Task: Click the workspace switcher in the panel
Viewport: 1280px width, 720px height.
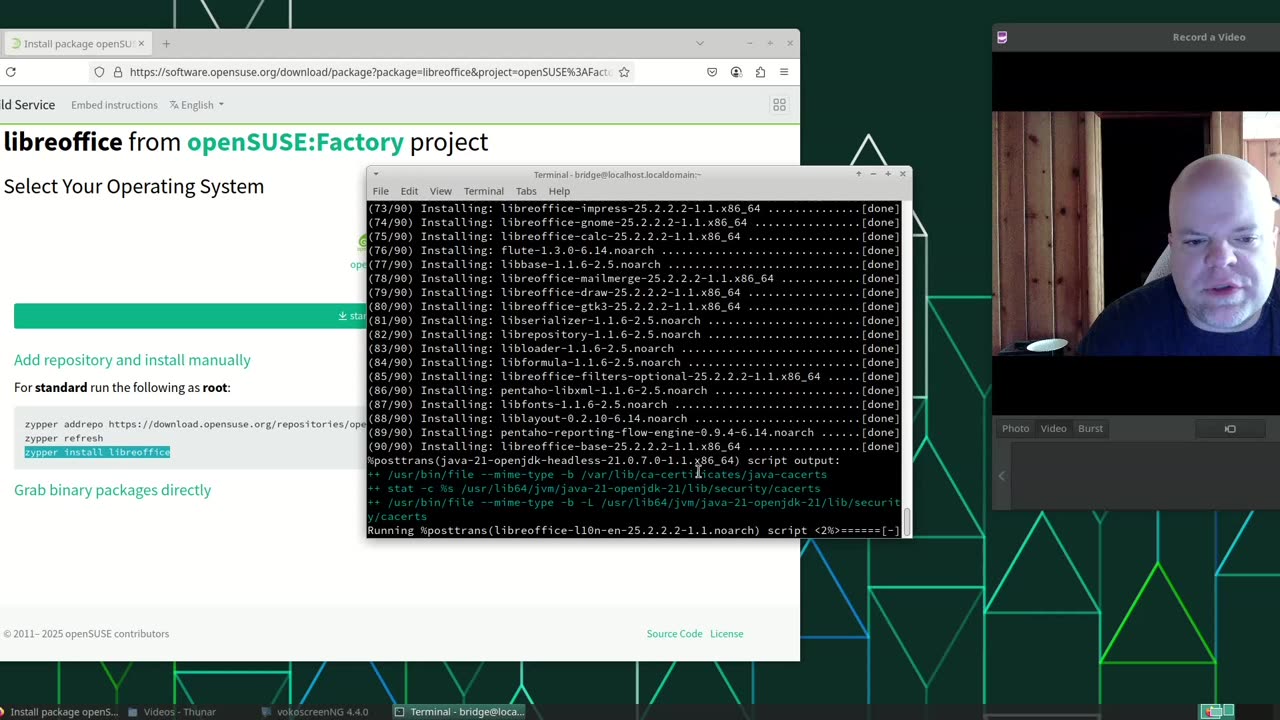Action: click(x=1217, y=712)
